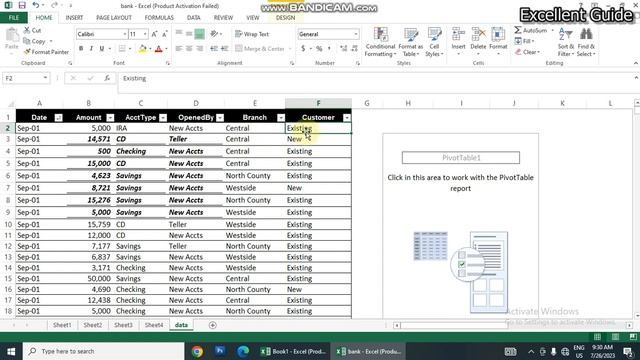Screen dimensions: 640x360
Task: Open Find & Select binoculars menu
Action: (586, 42)
